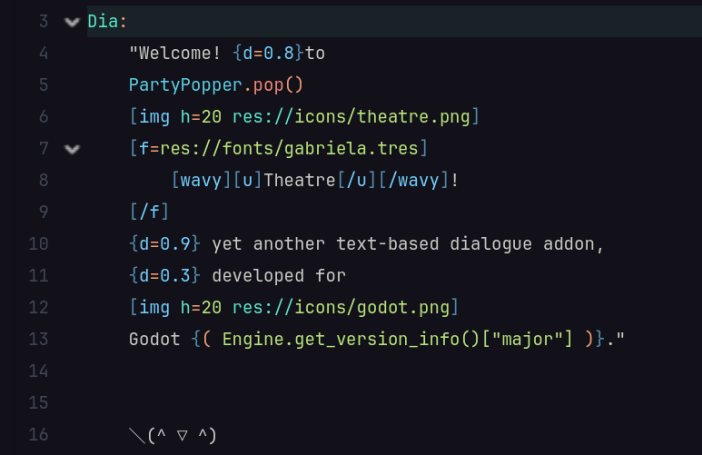Screen dimensions: 702x455
Task: Collapse the fold arrow beside Dia:
Action: coord(72,22)
